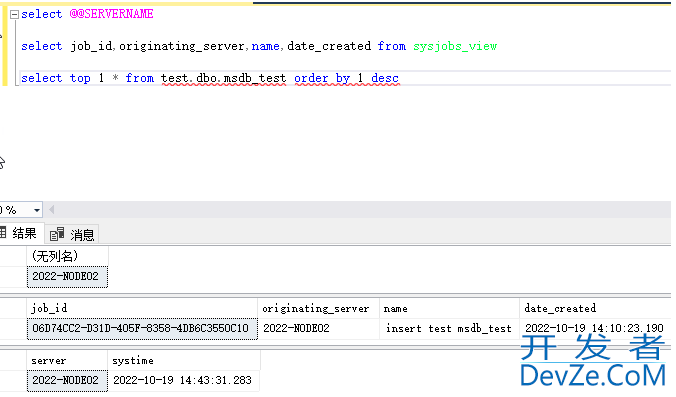Click 'order by 1 desc' clause text
The height and width of the screenshot is (397, 676).
pos(347,78)
